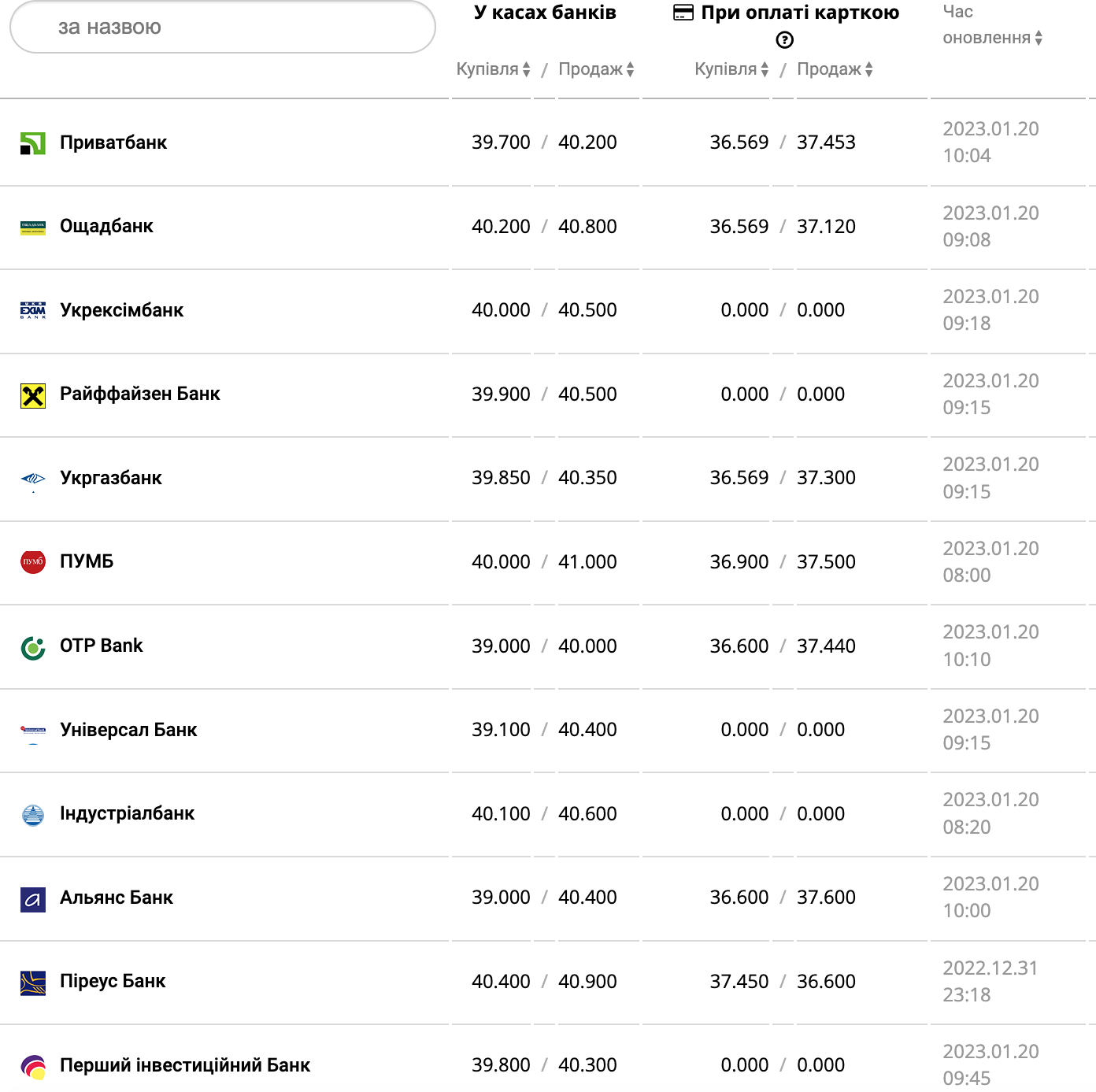Click the Oschadbank logo icon
The width and height of the screenshot is (1096, 1092).
(x=32, y=228)
